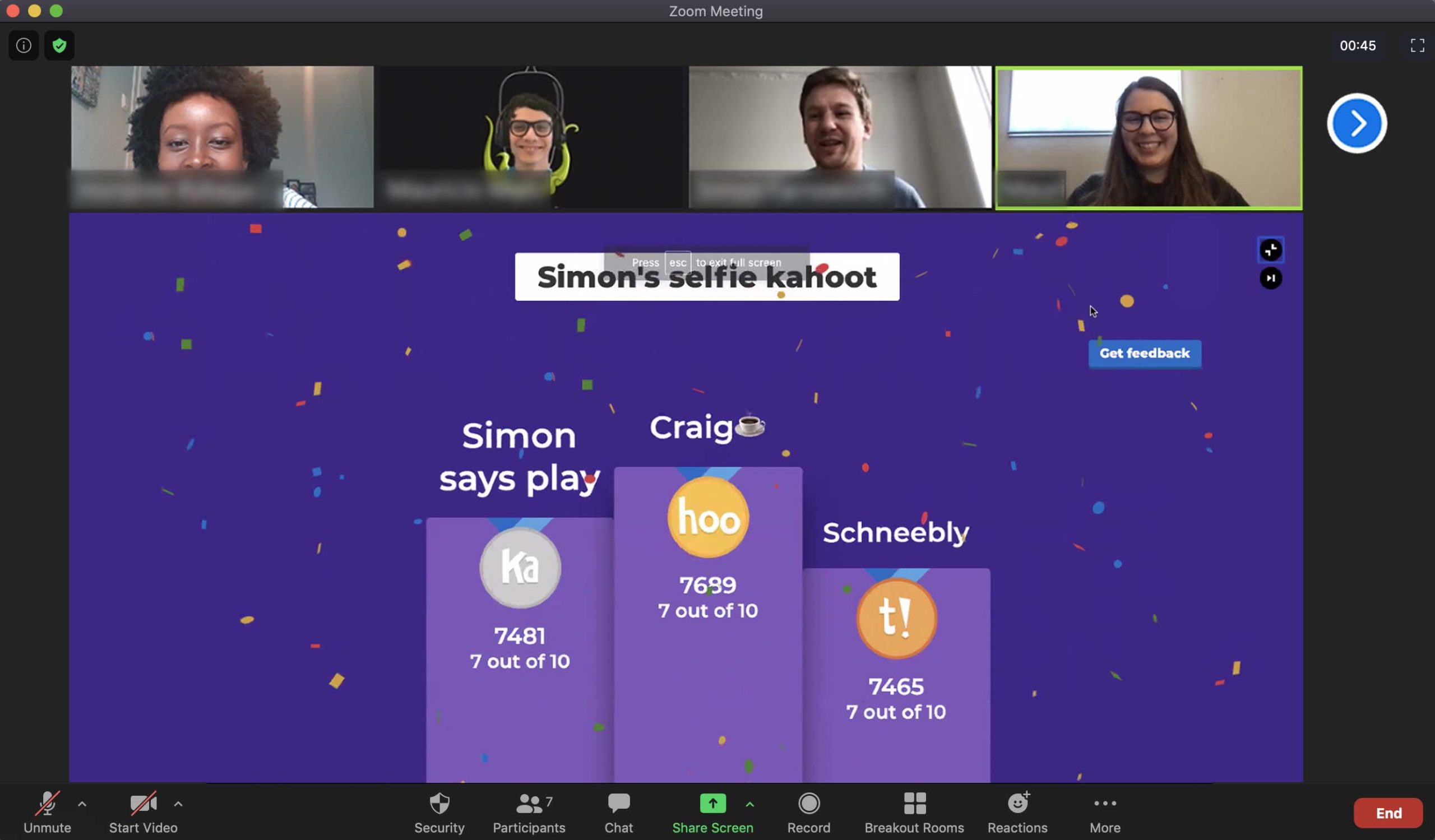Click the Get feedback button
This screenshot has height=840, width=1435.
tap(1145, 353)
